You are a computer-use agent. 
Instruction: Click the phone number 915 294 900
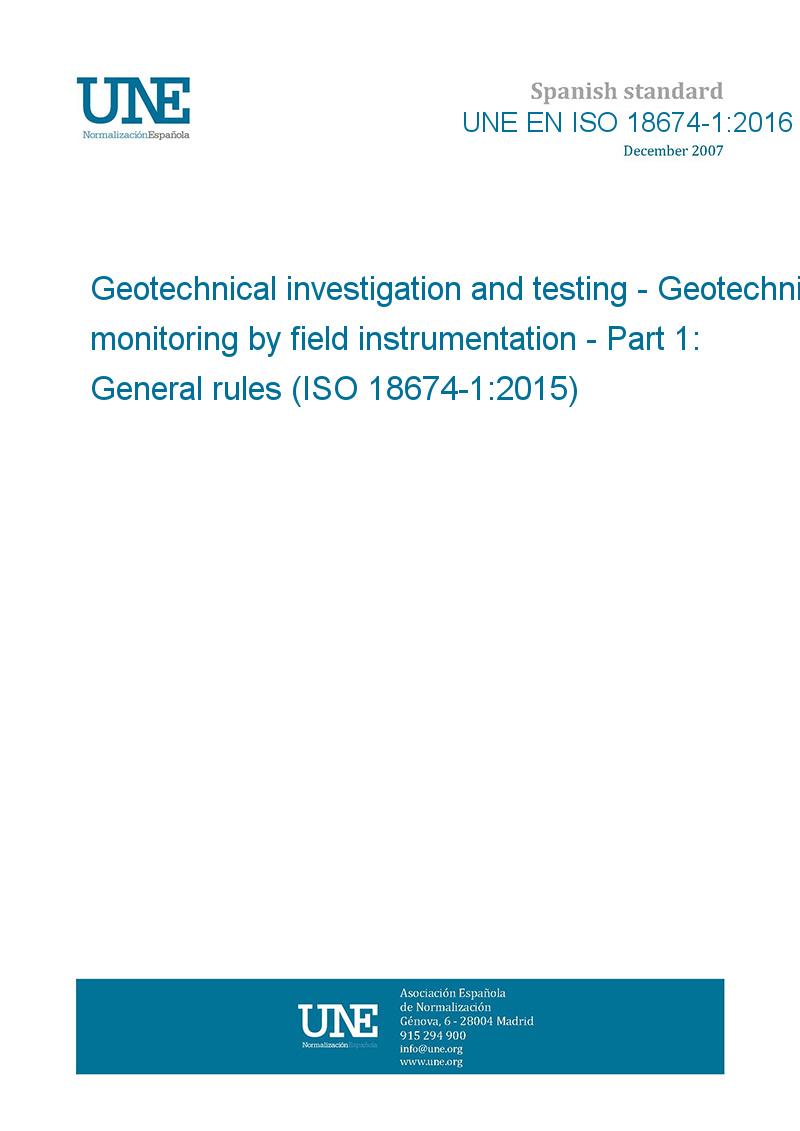(x=433, y=1035)
